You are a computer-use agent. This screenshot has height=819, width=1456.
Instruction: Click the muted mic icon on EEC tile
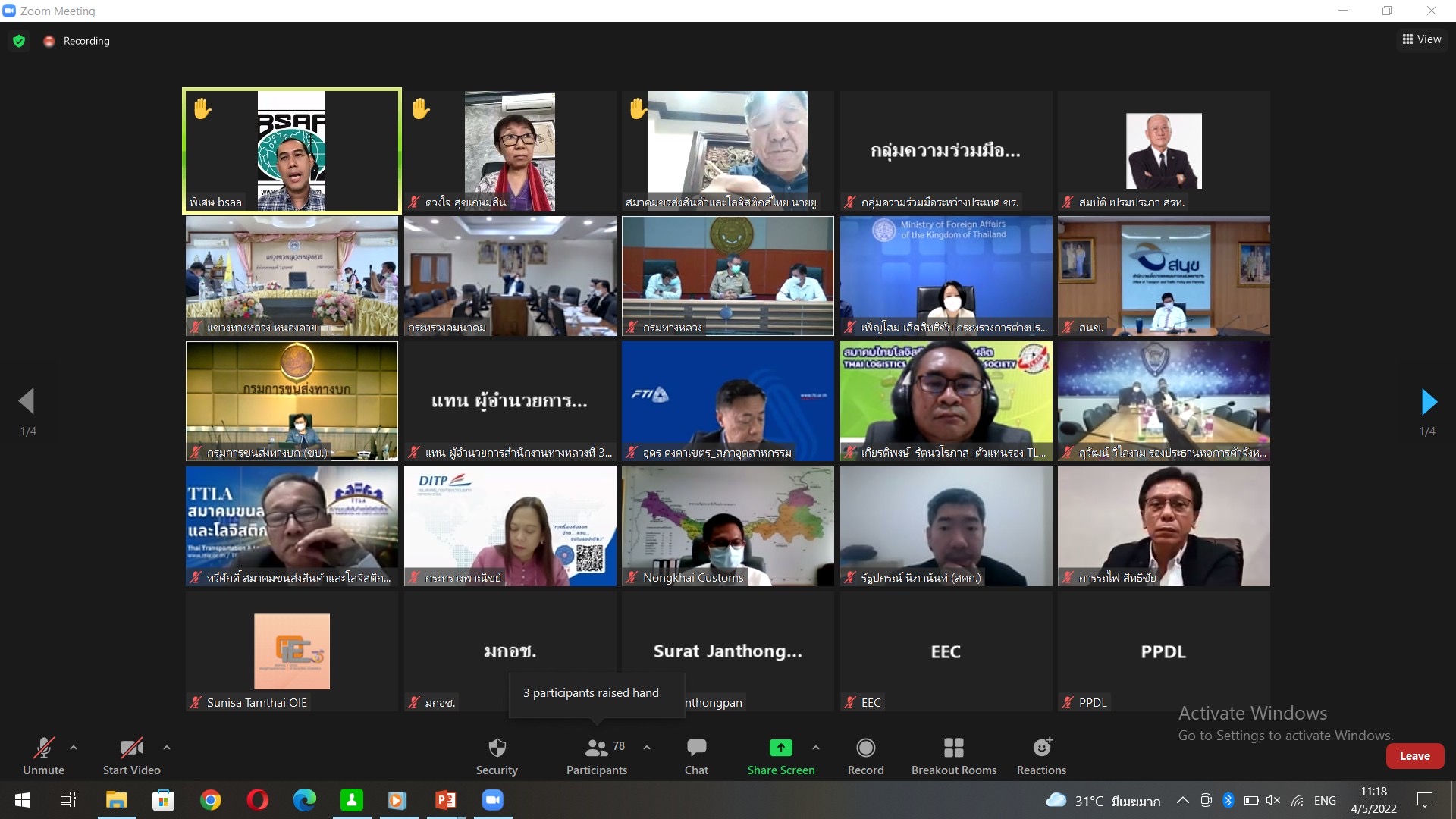[x=850, y=703]
